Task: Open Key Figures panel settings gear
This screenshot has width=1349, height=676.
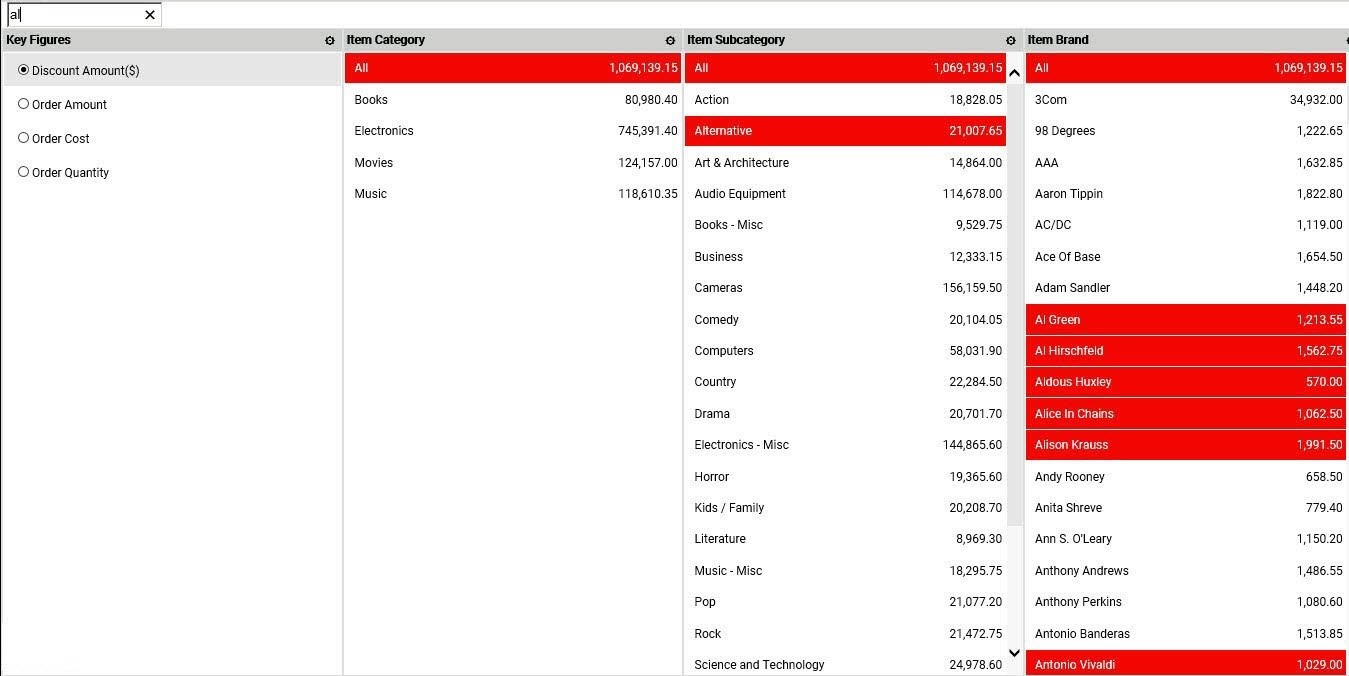Action: [330, 41]
